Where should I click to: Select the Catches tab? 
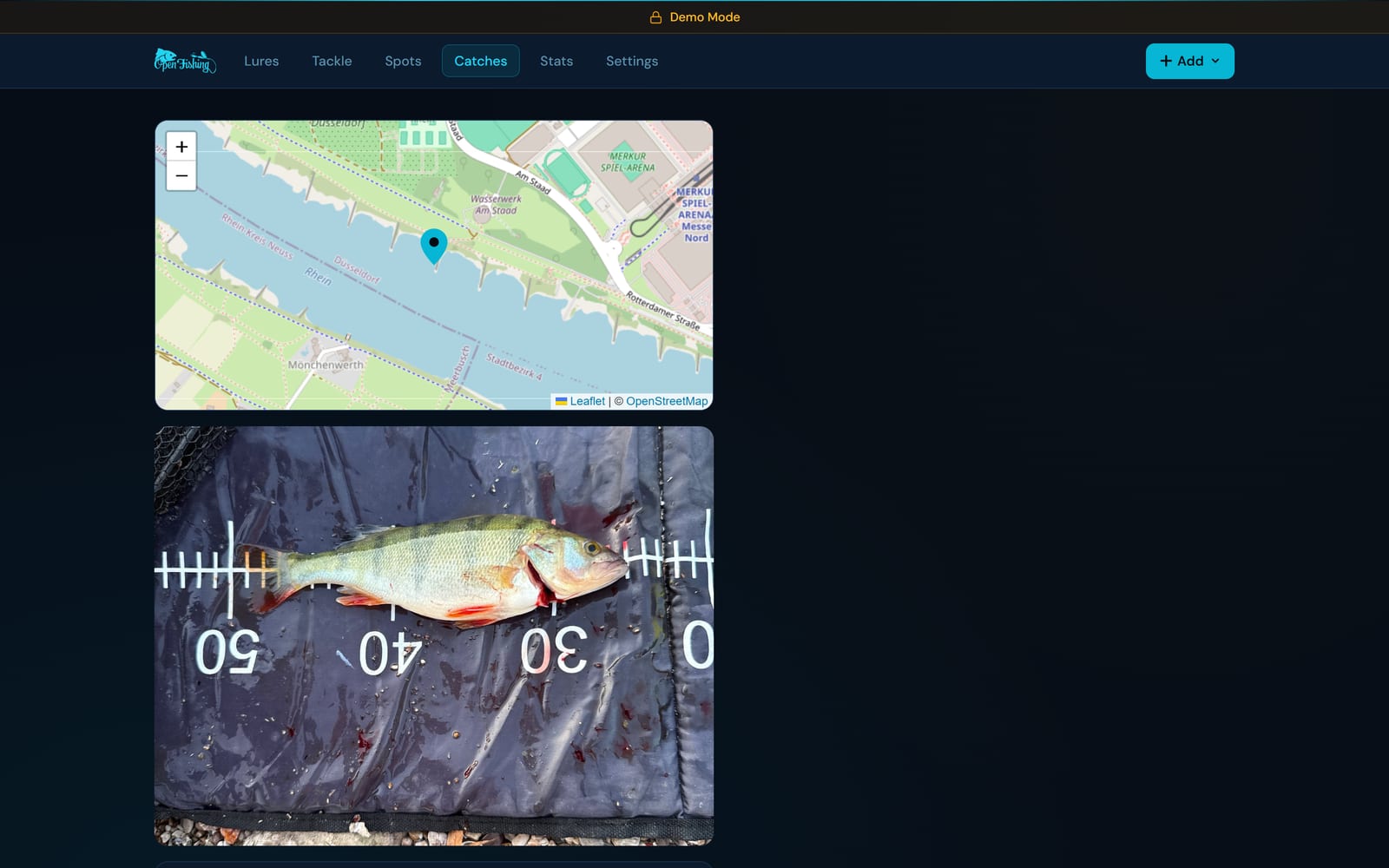[x=481, y=61]
